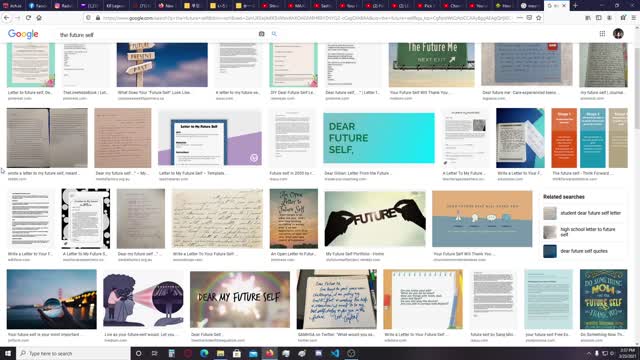The image size is (640, 360).
Task: Click the Windows Start button
Action: 8,353
